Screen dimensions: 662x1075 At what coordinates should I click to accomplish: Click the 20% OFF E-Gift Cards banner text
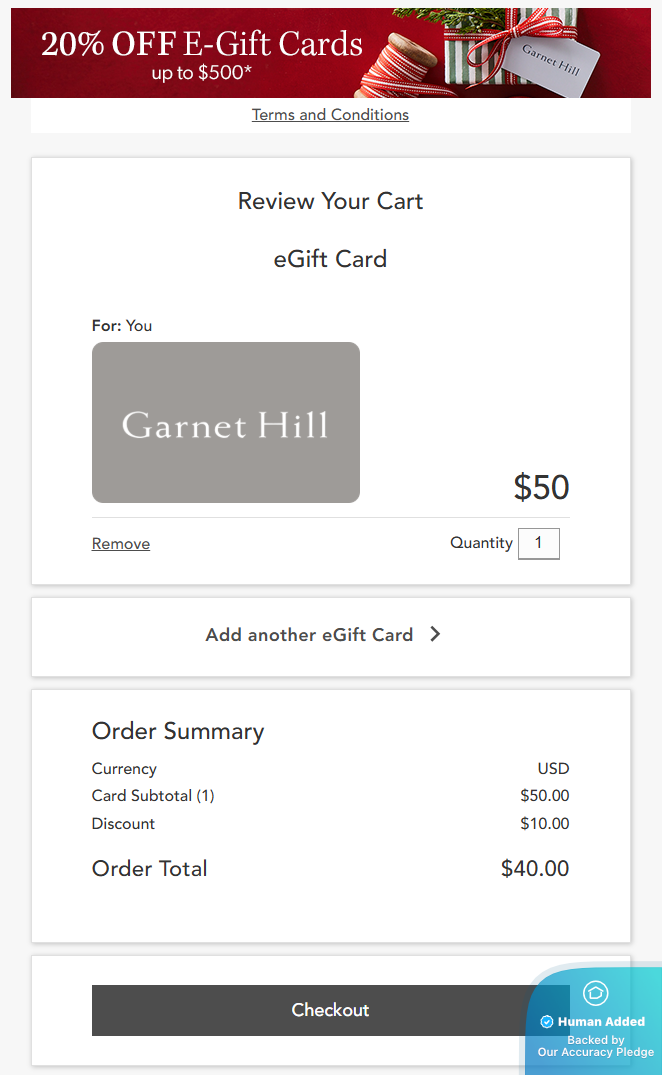pos(202,44)
